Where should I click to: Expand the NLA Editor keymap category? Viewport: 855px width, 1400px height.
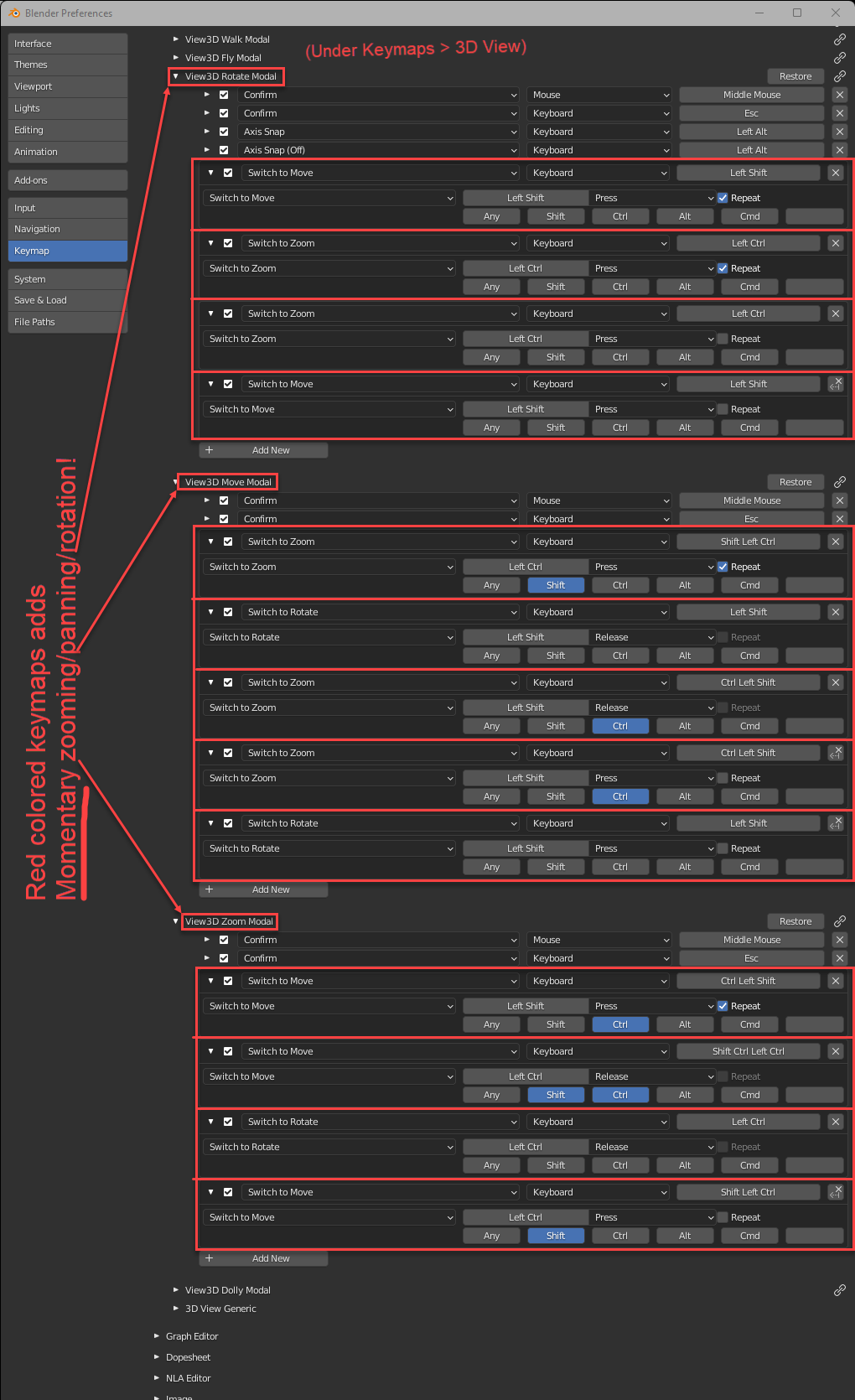pyautogui.click(x=157, y=1378)
